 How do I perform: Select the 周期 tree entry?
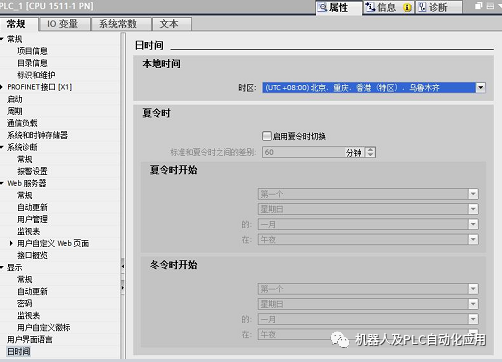(15, 111)
